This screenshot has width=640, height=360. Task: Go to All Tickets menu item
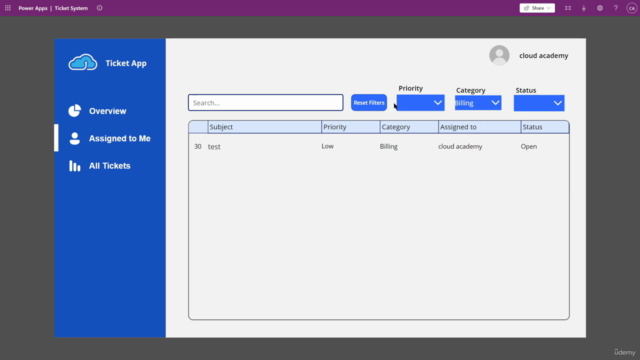tap(110, 166)
